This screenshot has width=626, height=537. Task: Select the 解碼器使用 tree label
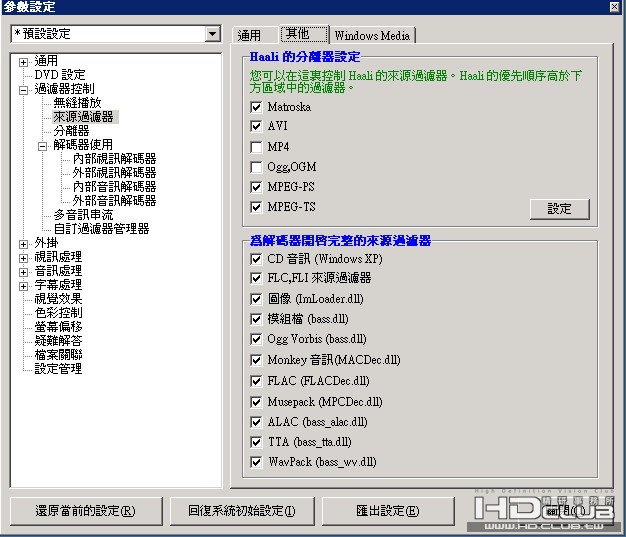point(83,145)
